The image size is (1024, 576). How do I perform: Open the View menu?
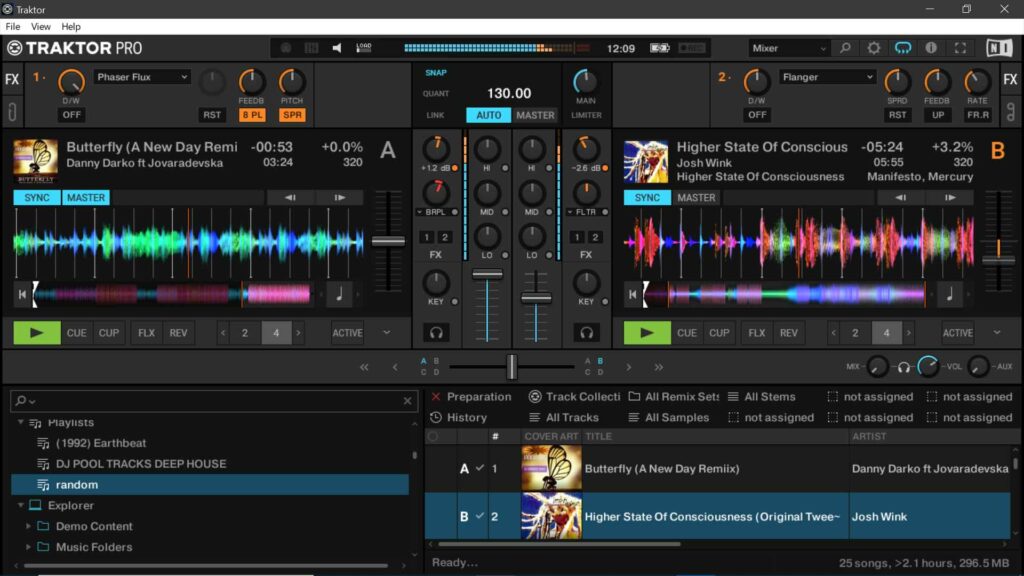41,27
